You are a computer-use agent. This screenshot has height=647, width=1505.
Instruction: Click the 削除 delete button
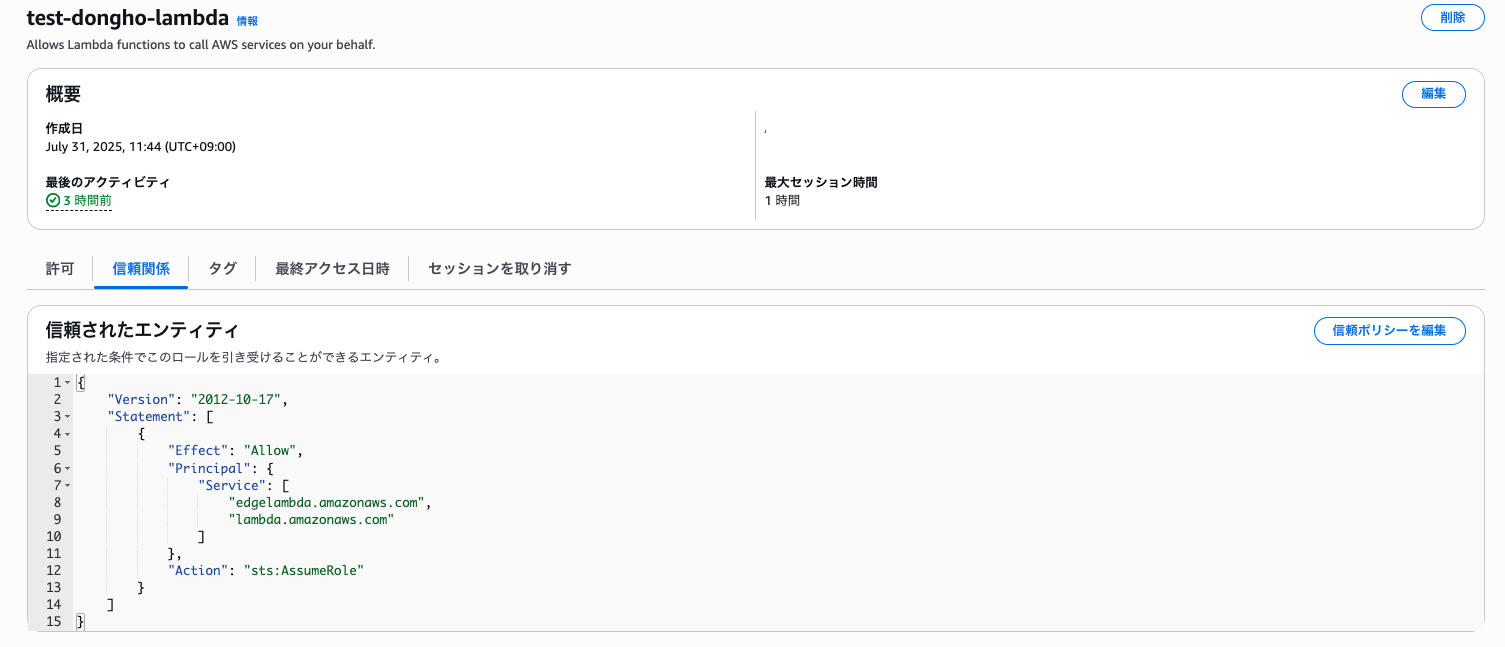point(1452,18)
